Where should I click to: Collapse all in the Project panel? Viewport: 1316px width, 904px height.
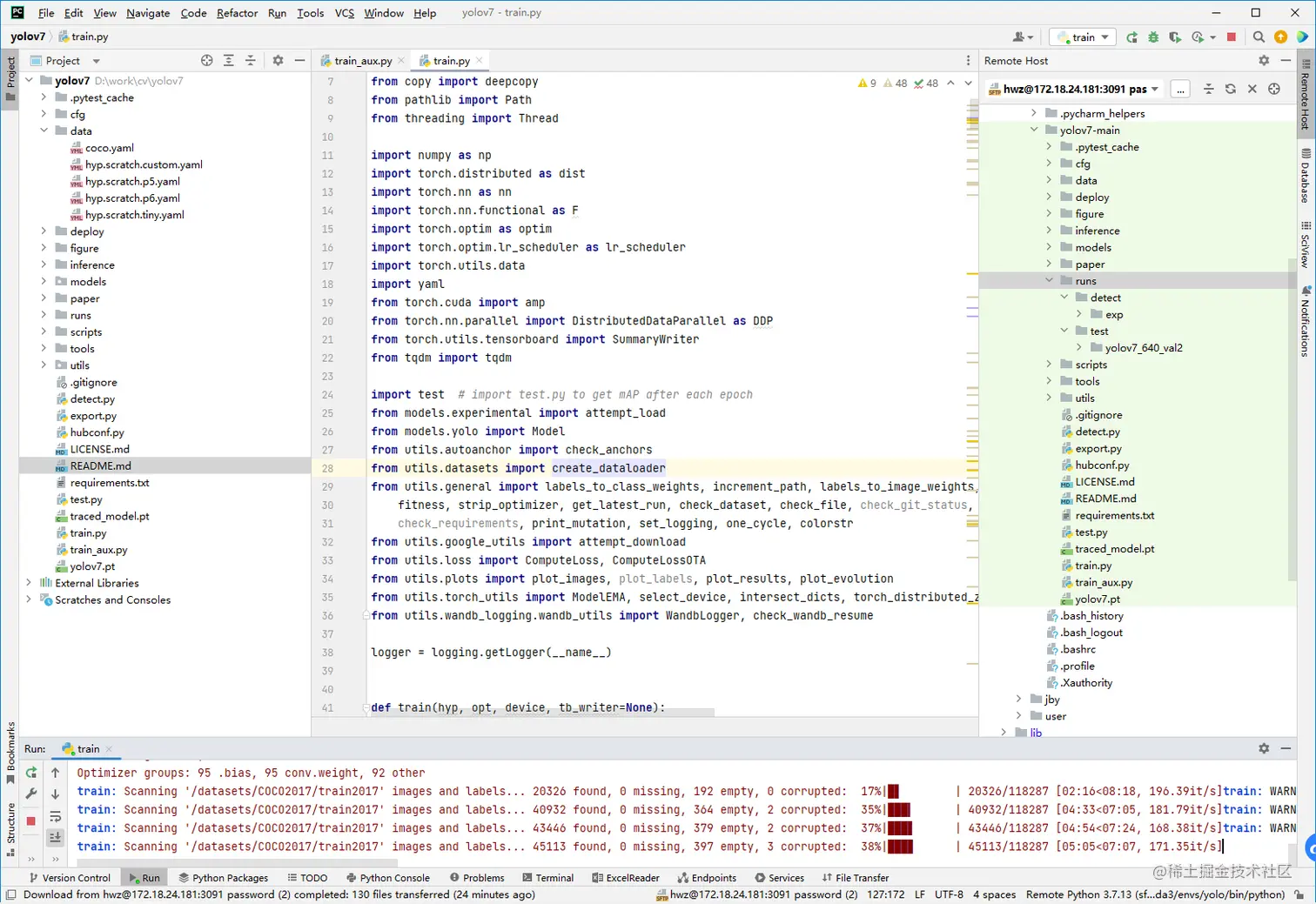250,61
